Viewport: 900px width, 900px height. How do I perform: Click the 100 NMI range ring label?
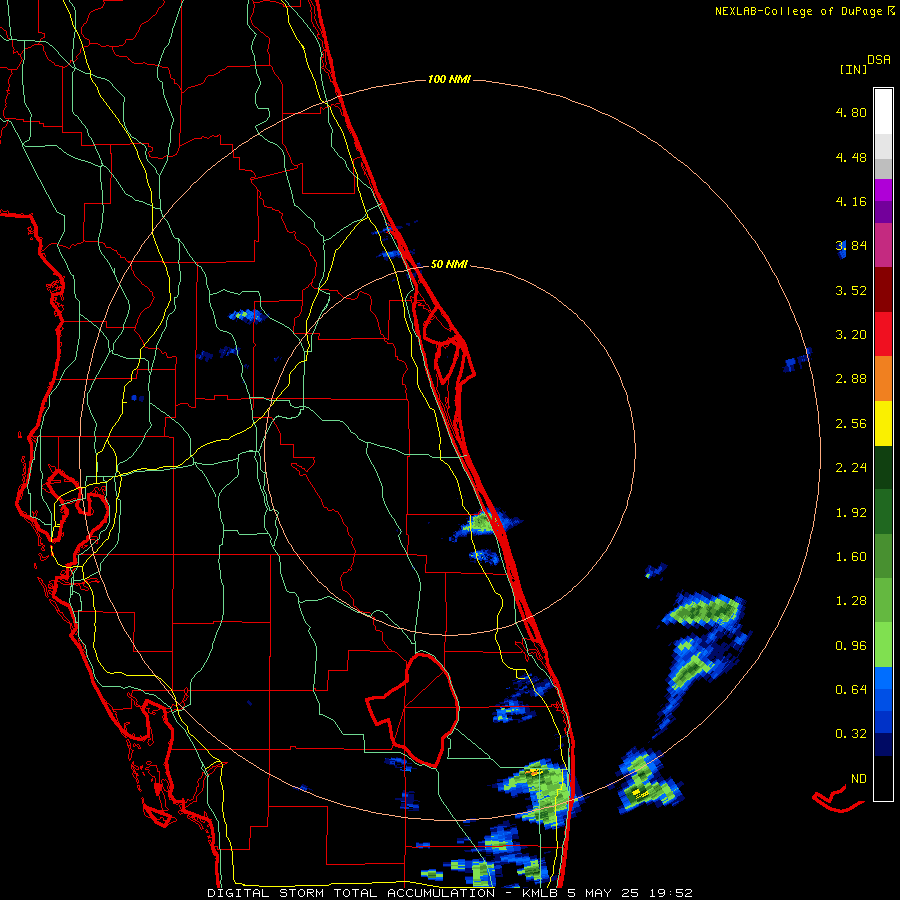tap(449, 79)
